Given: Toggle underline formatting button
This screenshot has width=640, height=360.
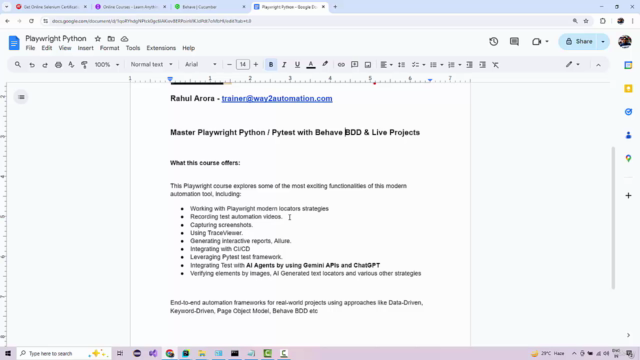Looking at the screenshot, I should [297, 64].
